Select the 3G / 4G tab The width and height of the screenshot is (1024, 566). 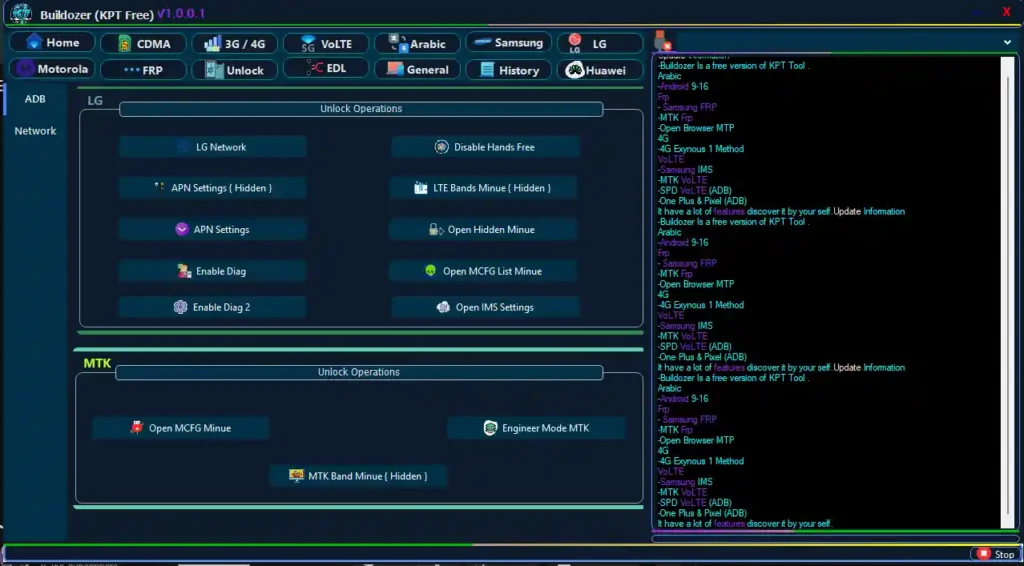(x=234, y=44)
